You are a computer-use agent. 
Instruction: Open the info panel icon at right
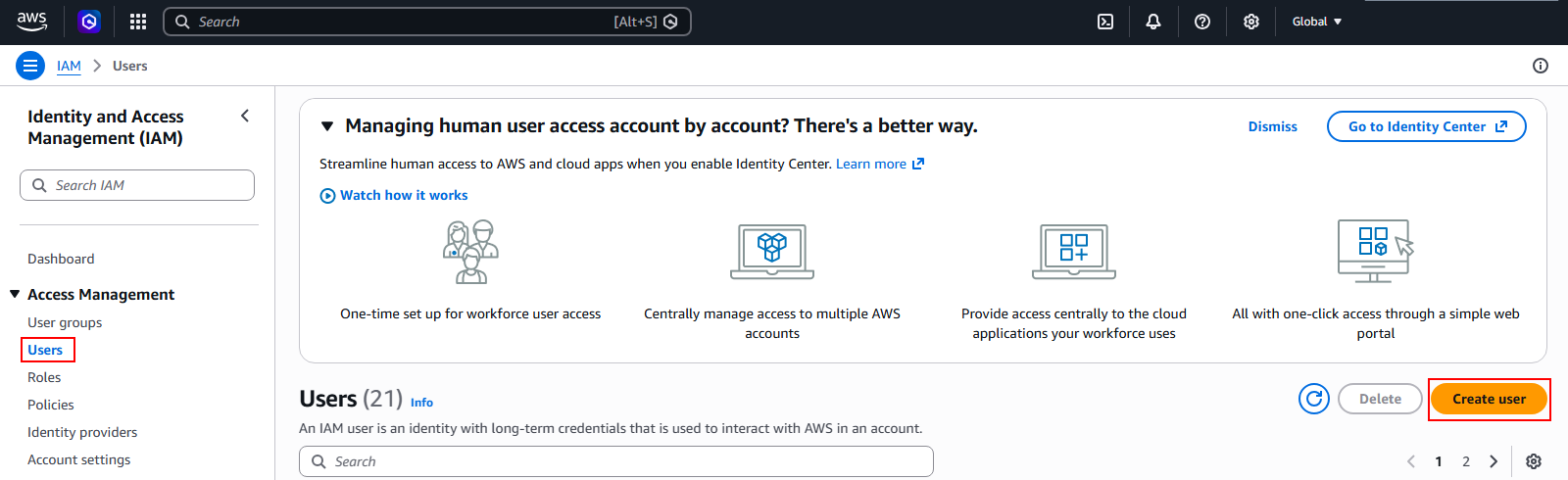click(1541, 66)
